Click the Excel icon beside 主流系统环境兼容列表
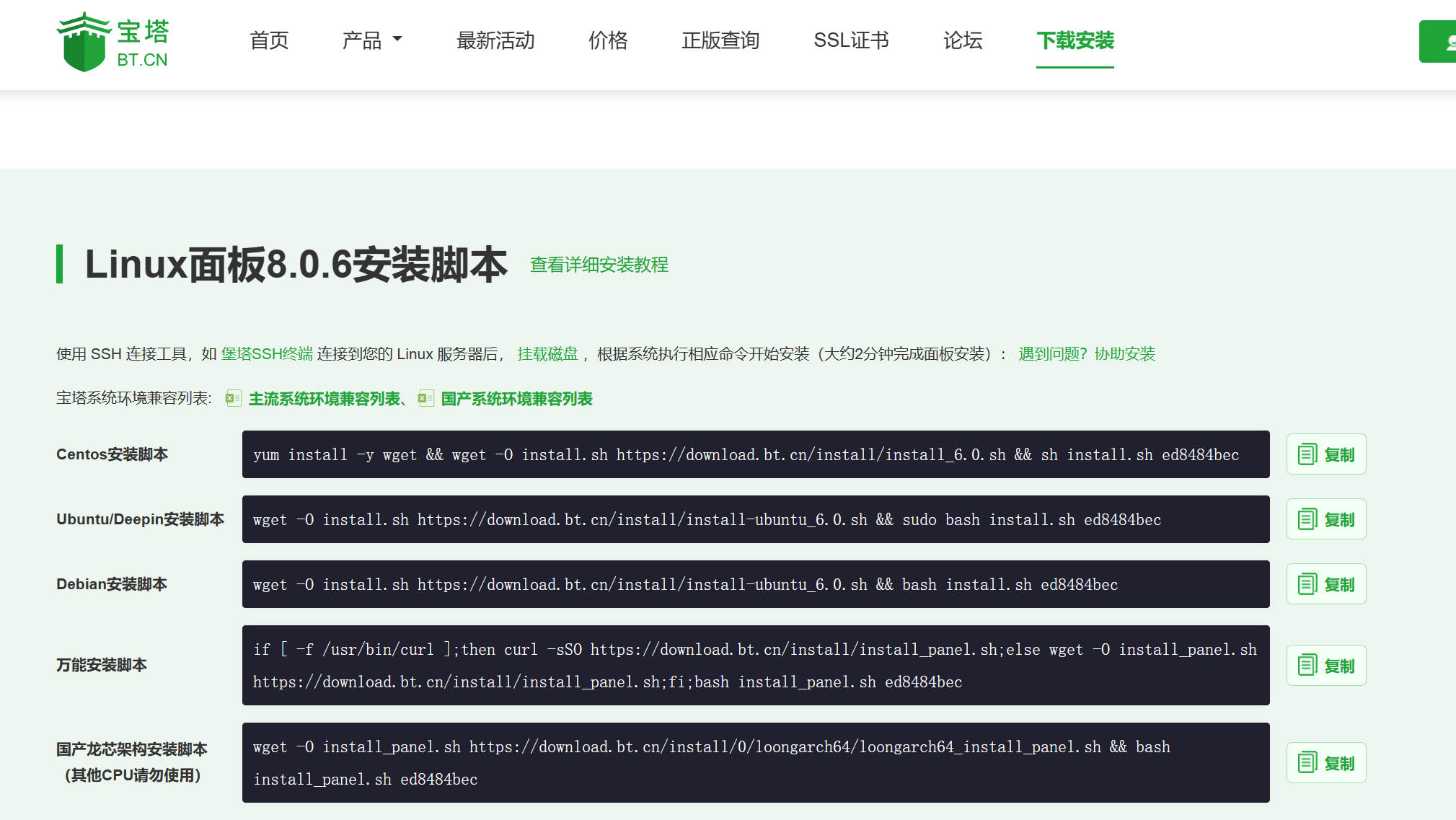Viewport: 1456px width, 820px height. click(233, 398)
